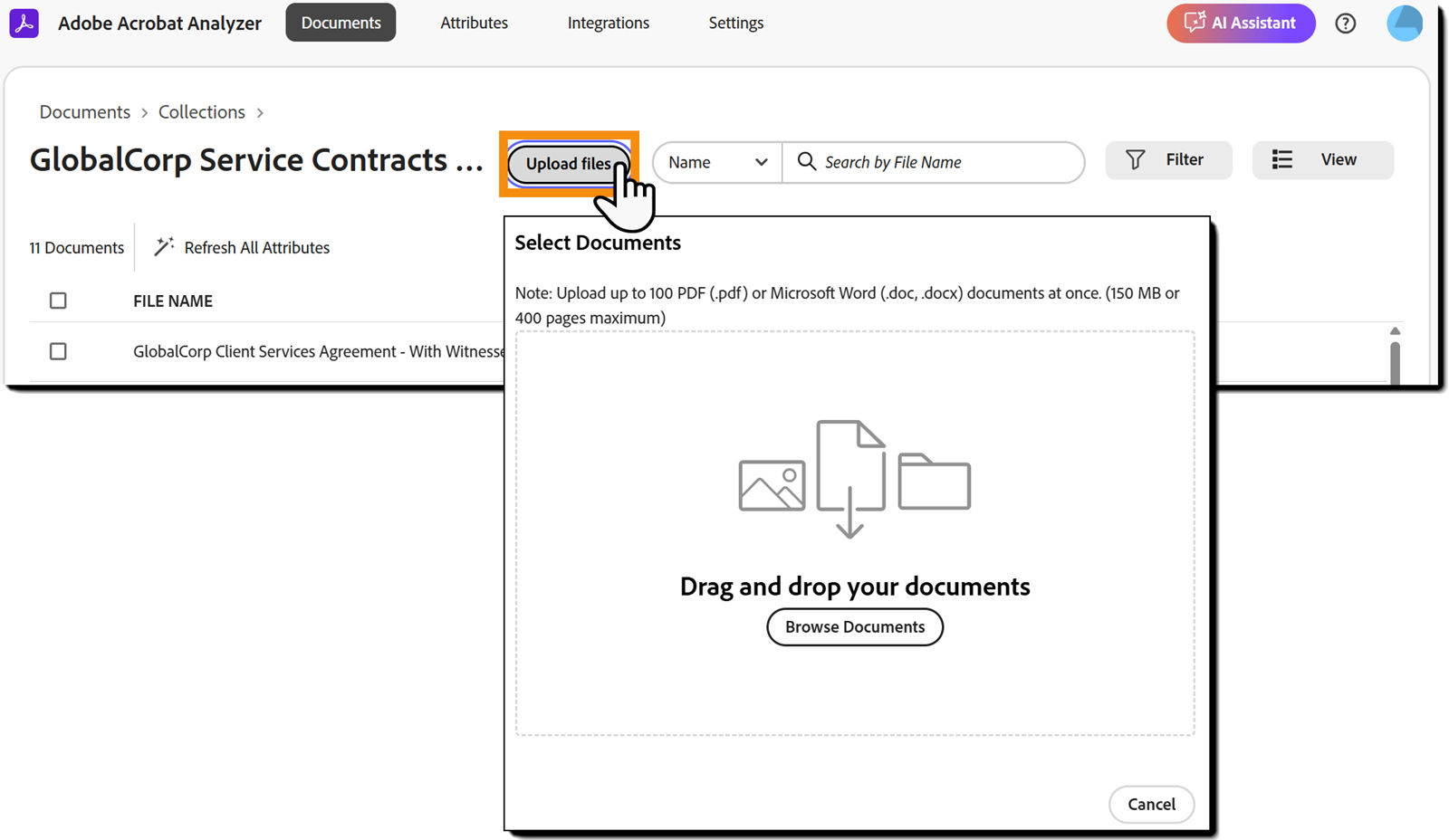1449x840 pixels.
Task: Click the chevron after Documents breadcrumb
Action: coord(144,111)
